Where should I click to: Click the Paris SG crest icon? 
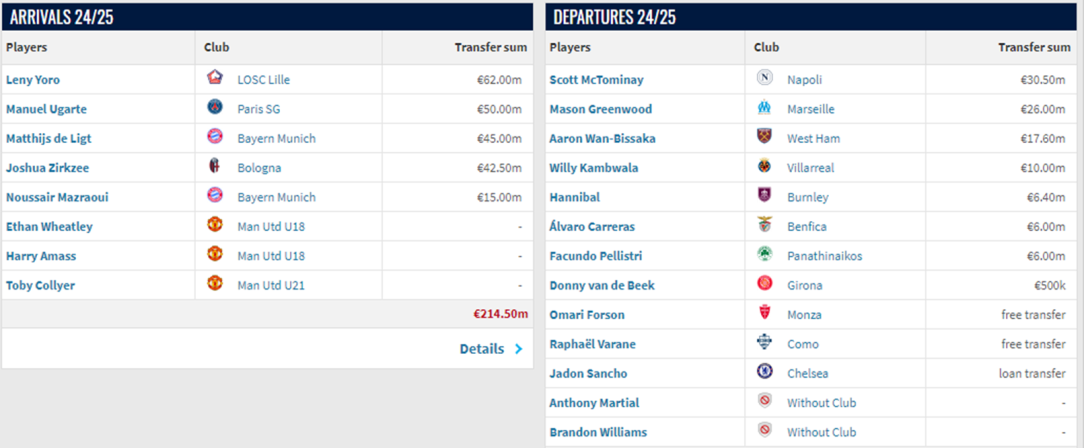pos(214,108)
